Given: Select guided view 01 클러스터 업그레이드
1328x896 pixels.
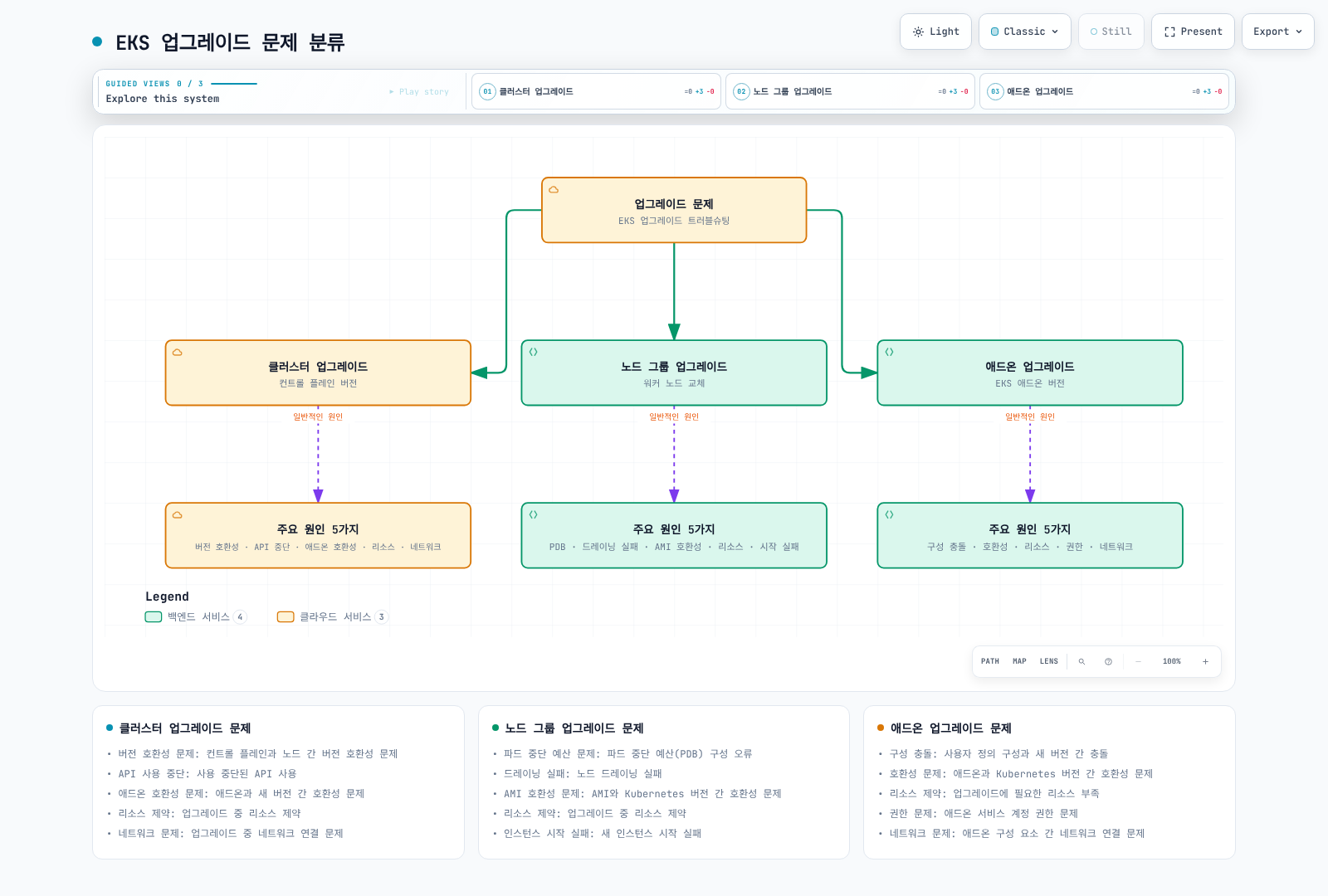Looking at the screenshot, I should click(596, 91).
